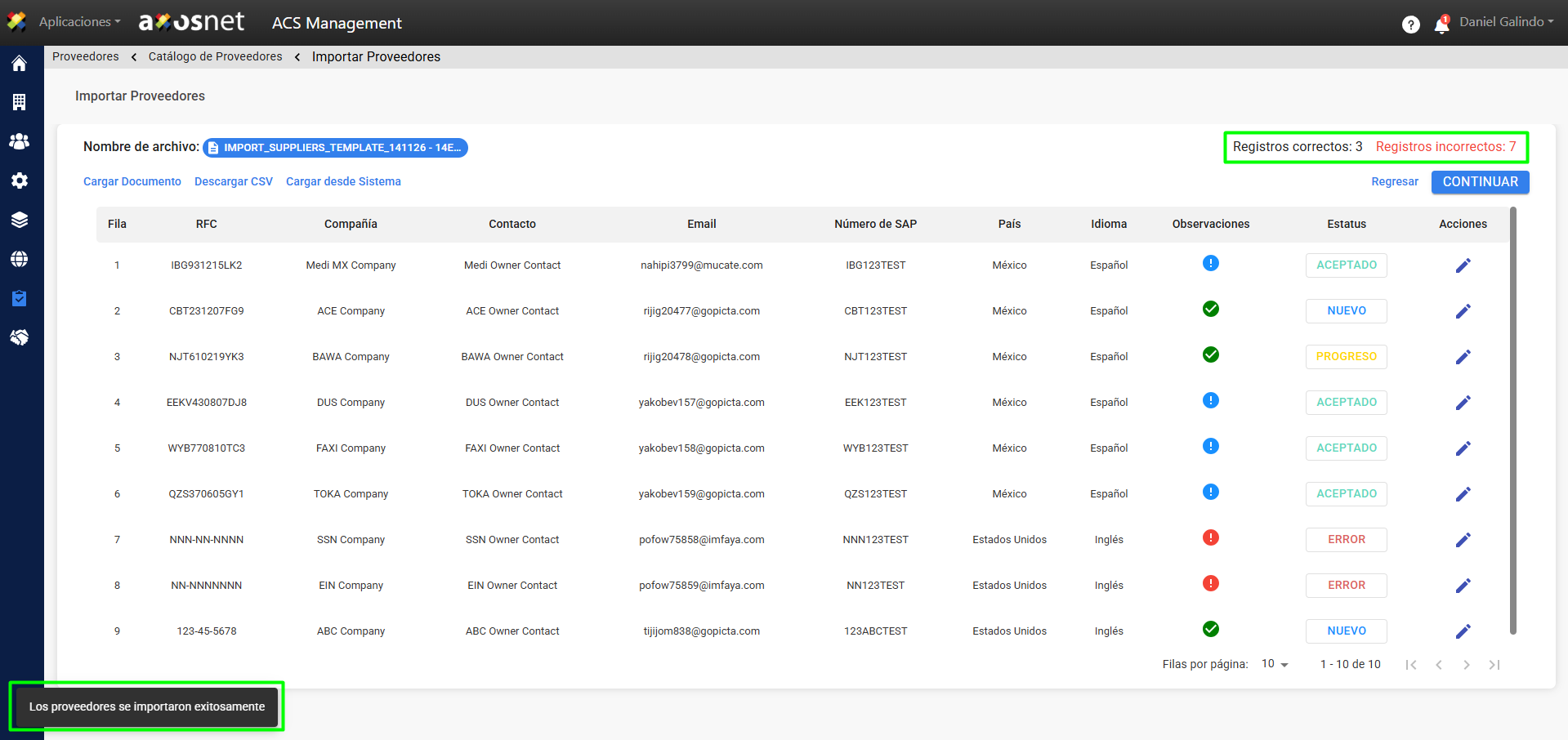Click the handshake icon in sidebar
Image resolution: width=1568 pixels, height=740 pixels.
tap(19, 337)
